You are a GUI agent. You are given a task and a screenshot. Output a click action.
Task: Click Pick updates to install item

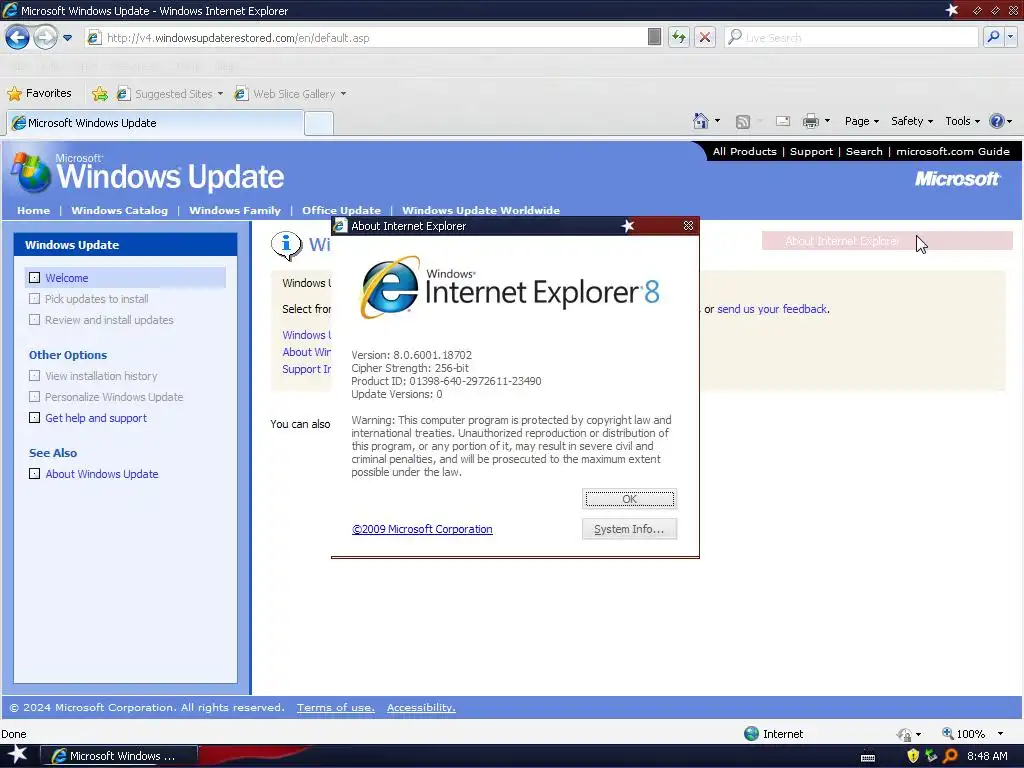[x=96, y=299]
